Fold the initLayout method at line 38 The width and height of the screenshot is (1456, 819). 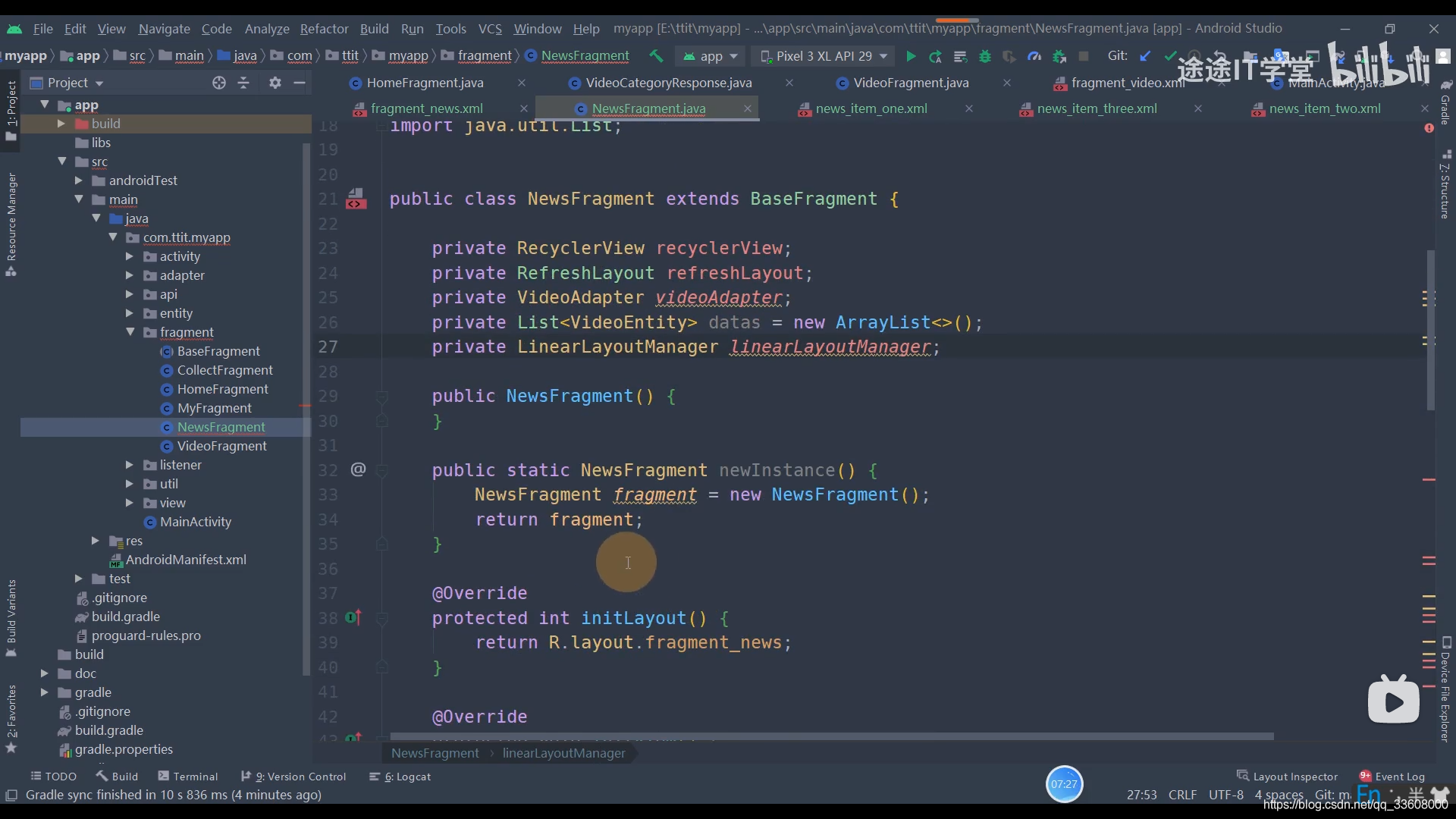point(382,618)
